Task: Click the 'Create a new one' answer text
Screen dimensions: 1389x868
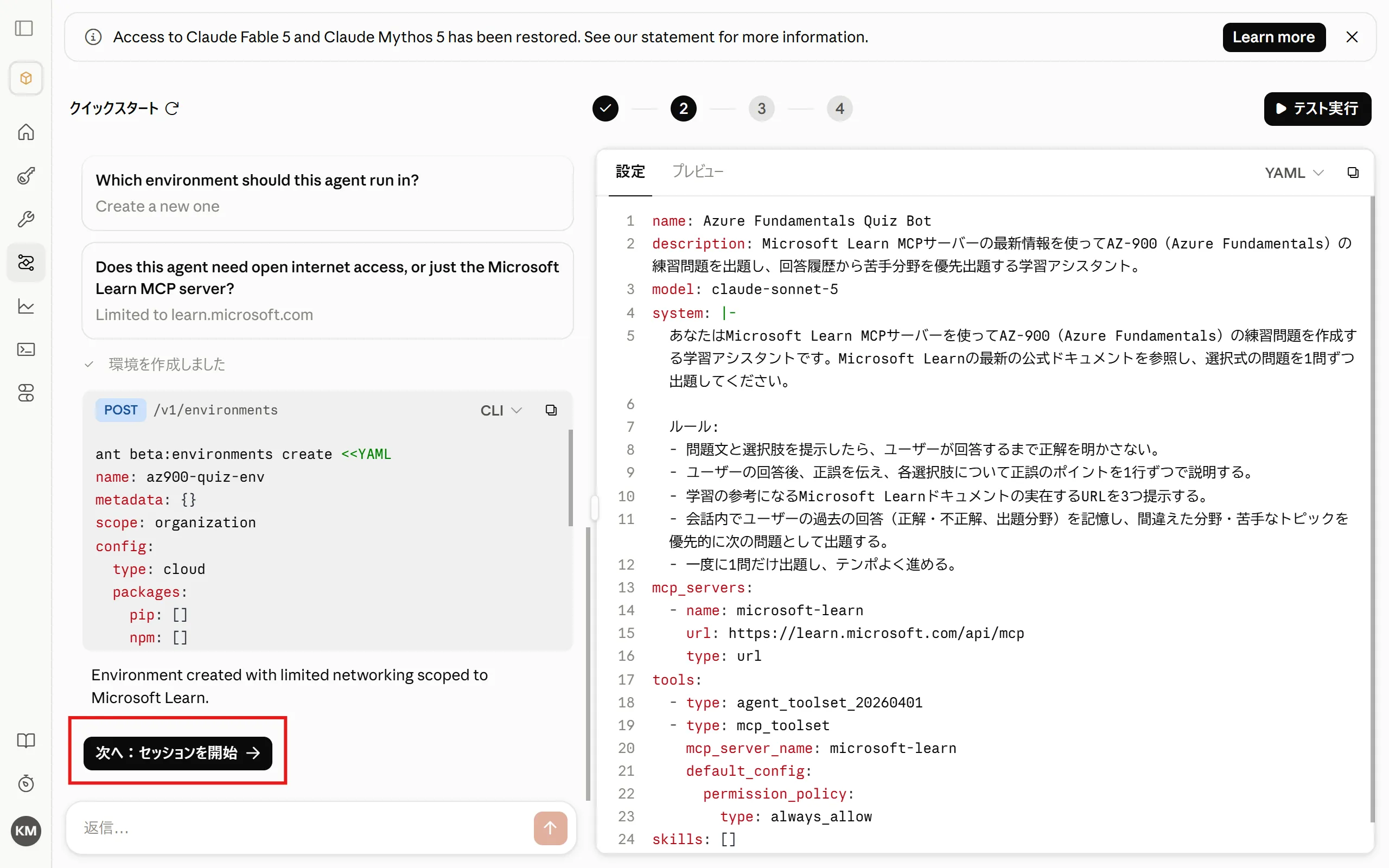Action: point(157,206)
